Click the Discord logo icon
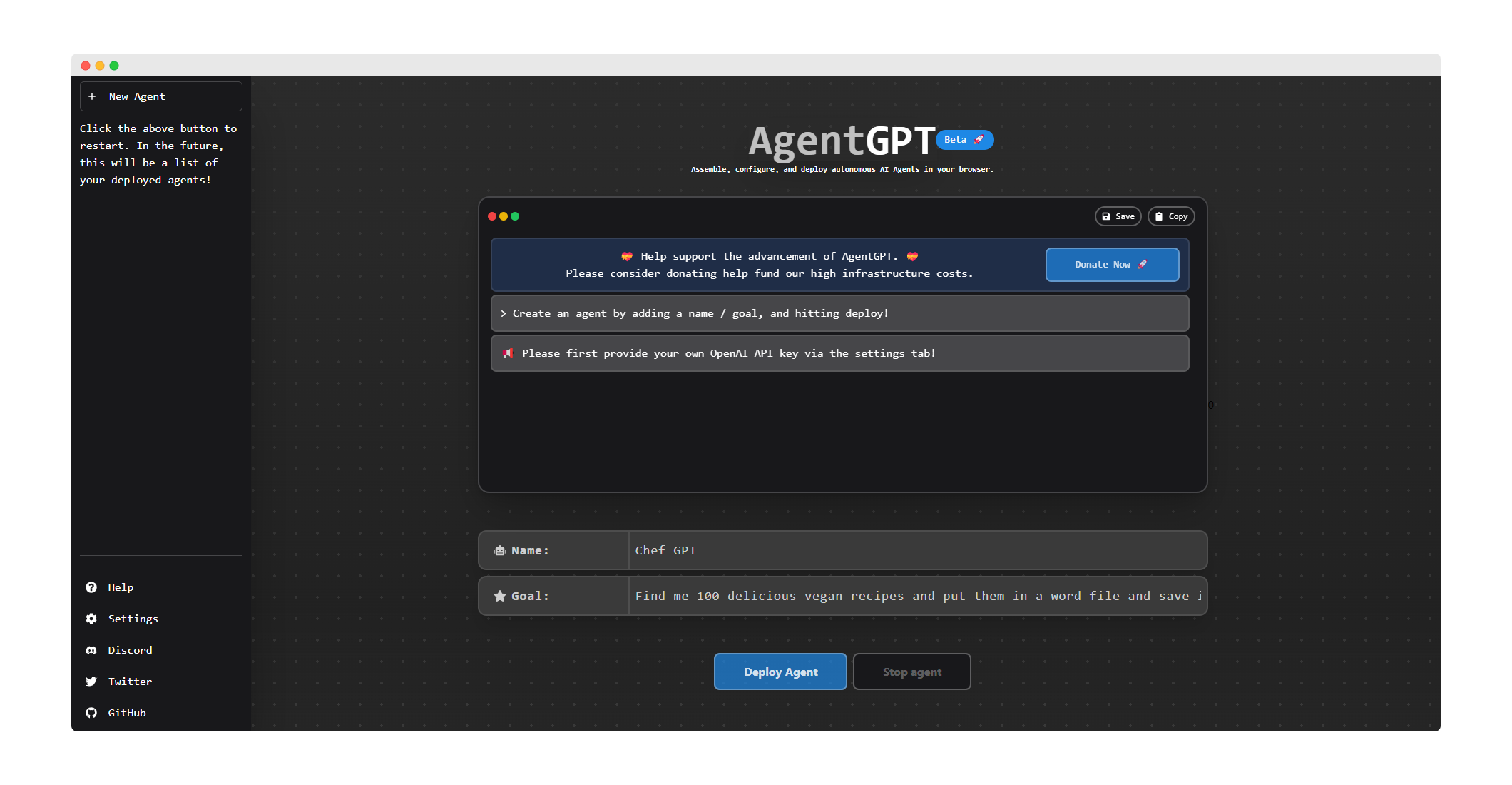Screen dimensions: 1512x785 click(91, 650)
